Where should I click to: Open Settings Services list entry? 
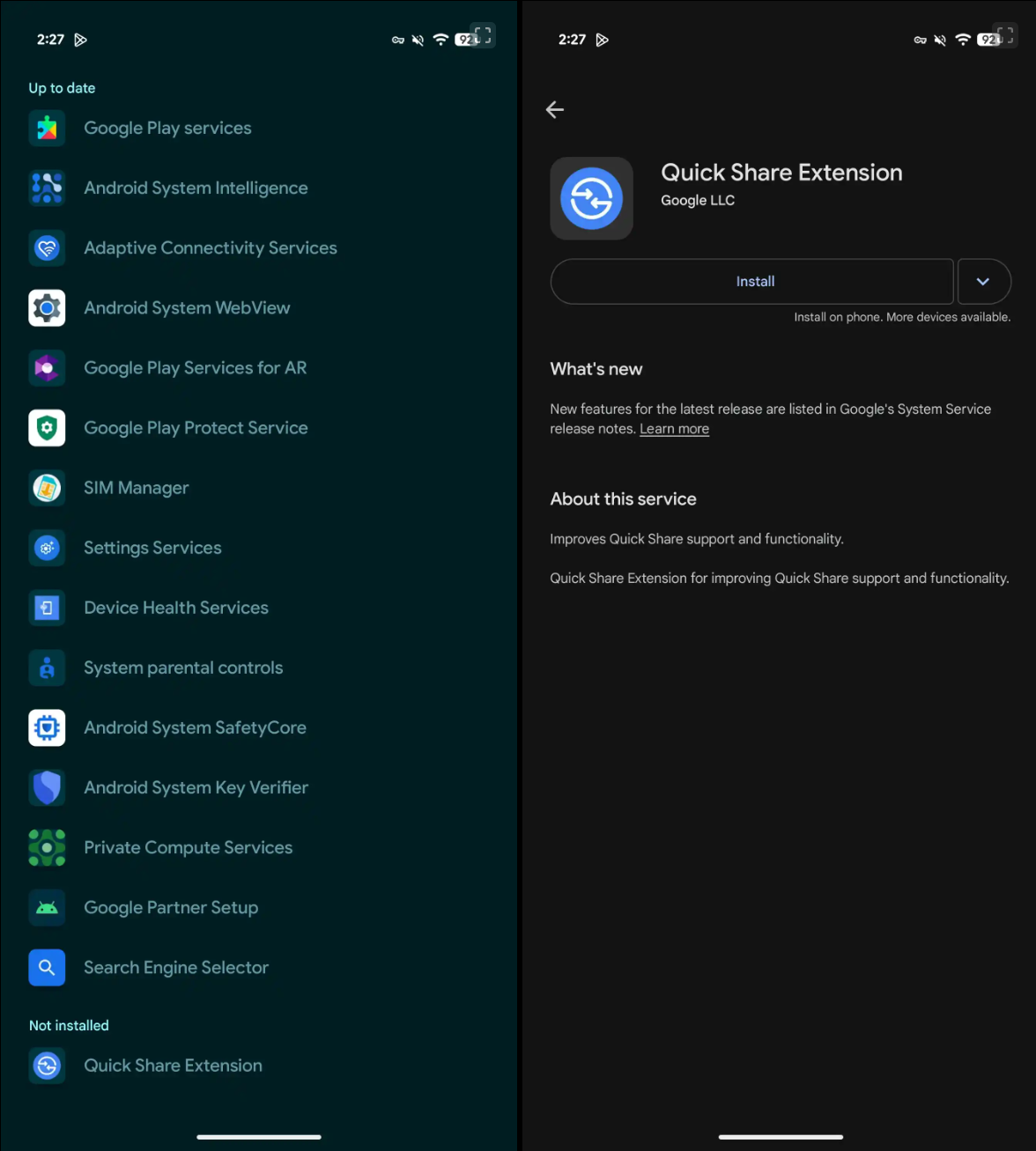(152, 548)
